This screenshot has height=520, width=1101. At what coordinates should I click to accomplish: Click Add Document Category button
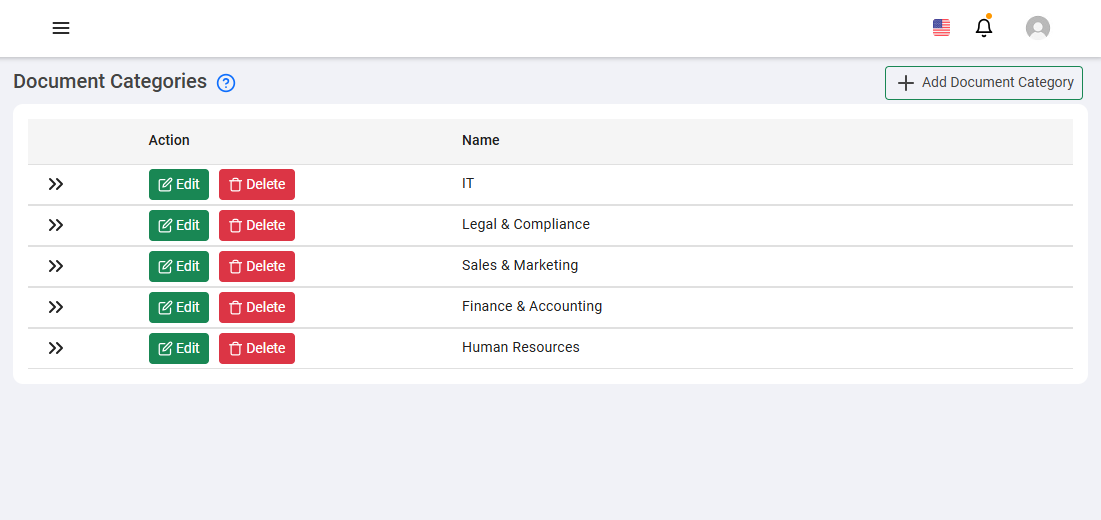(x=984, y=83)
